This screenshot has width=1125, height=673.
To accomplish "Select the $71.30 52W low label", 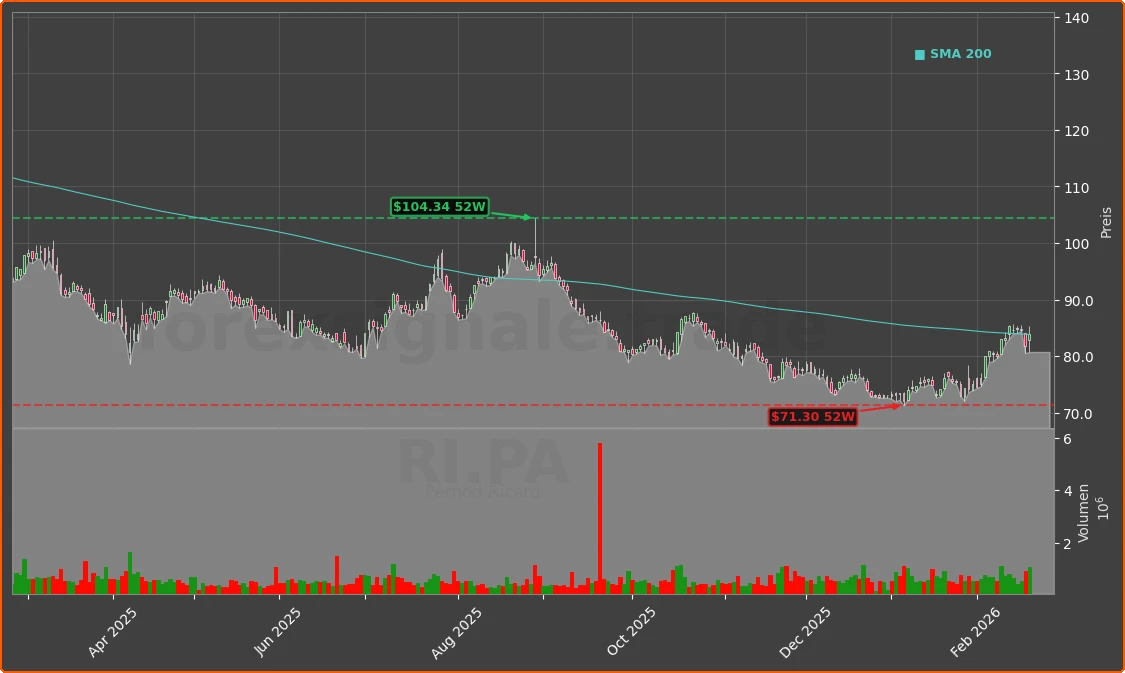I will coord(814,417).
